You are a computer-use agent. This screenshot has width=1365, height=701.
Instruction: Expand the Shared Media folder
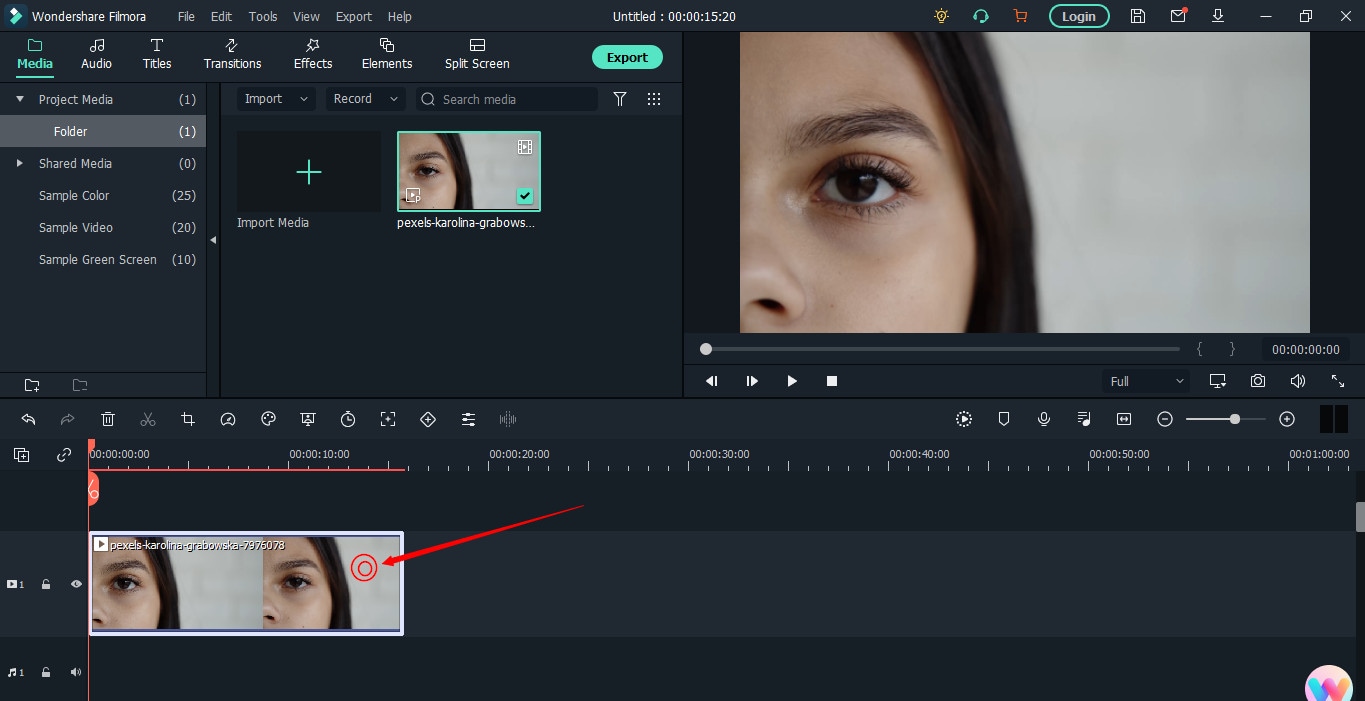20,163
